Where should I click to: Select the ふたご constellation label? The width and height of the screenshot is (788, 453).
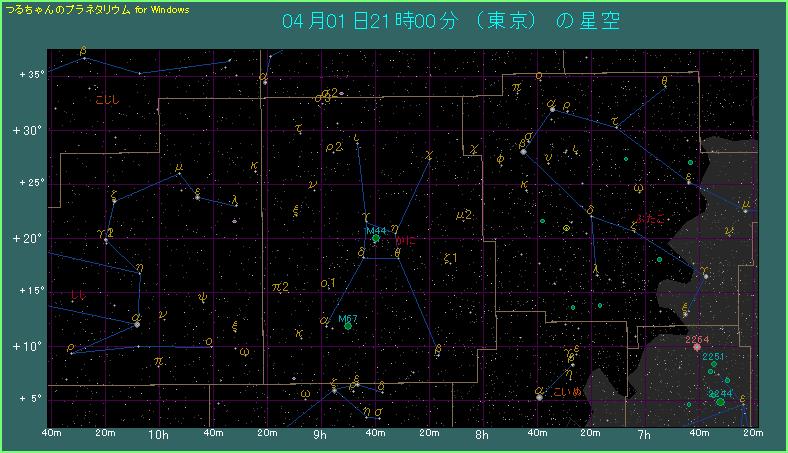[x=650, y=218]
